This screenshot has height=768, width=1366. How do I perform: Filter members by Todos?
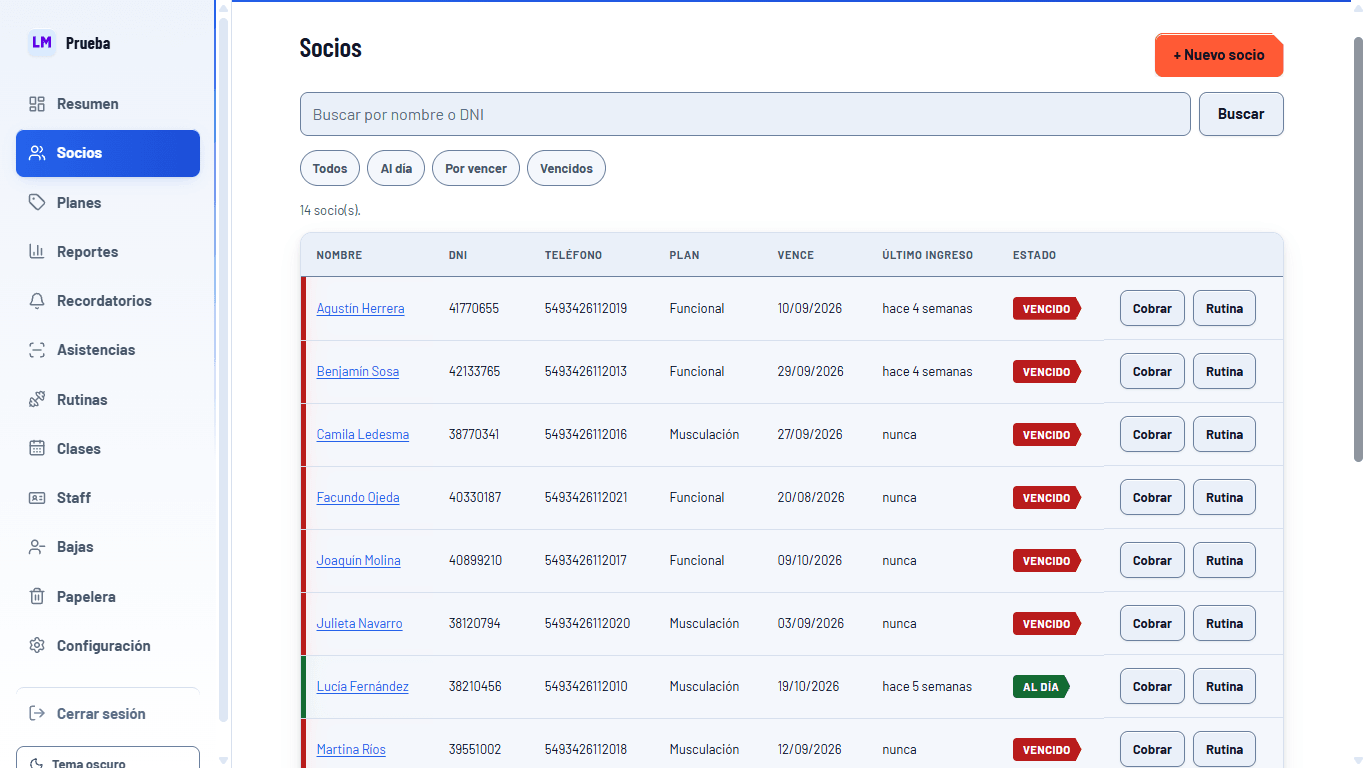point(330,168)
